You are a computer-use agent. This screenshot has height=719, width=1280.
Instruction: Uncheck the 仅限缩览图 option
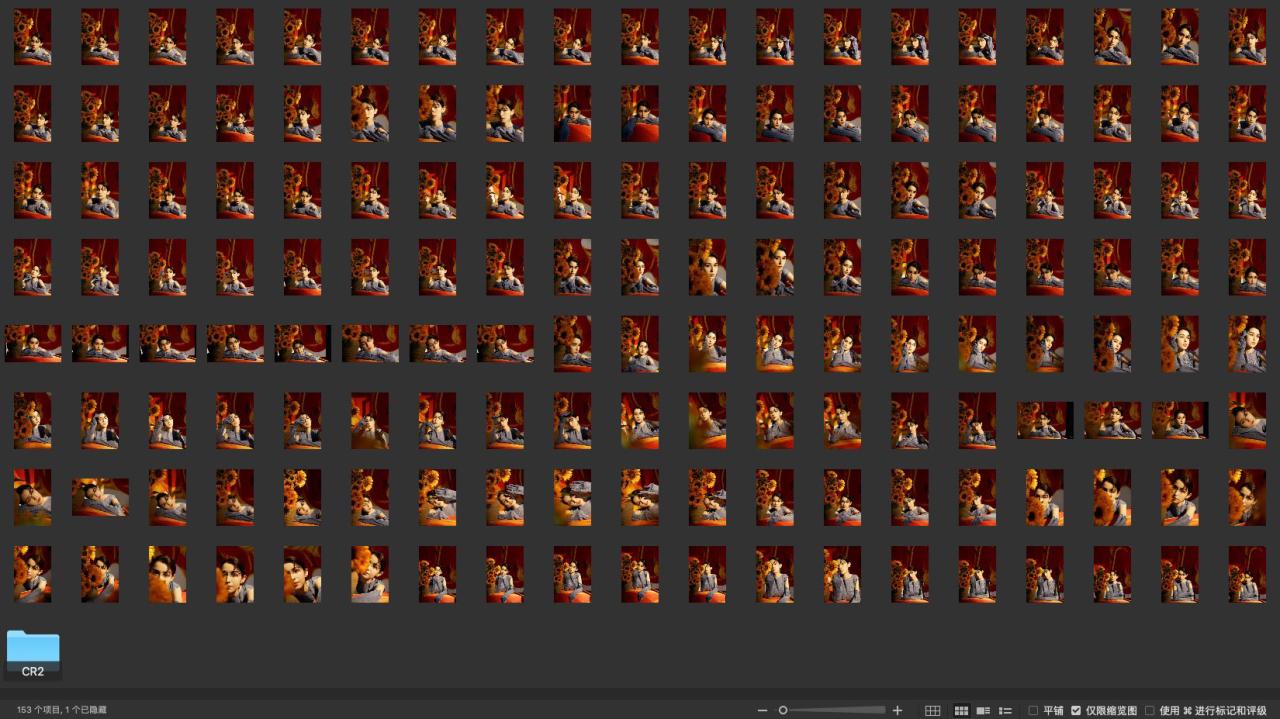pos(1076,710)
